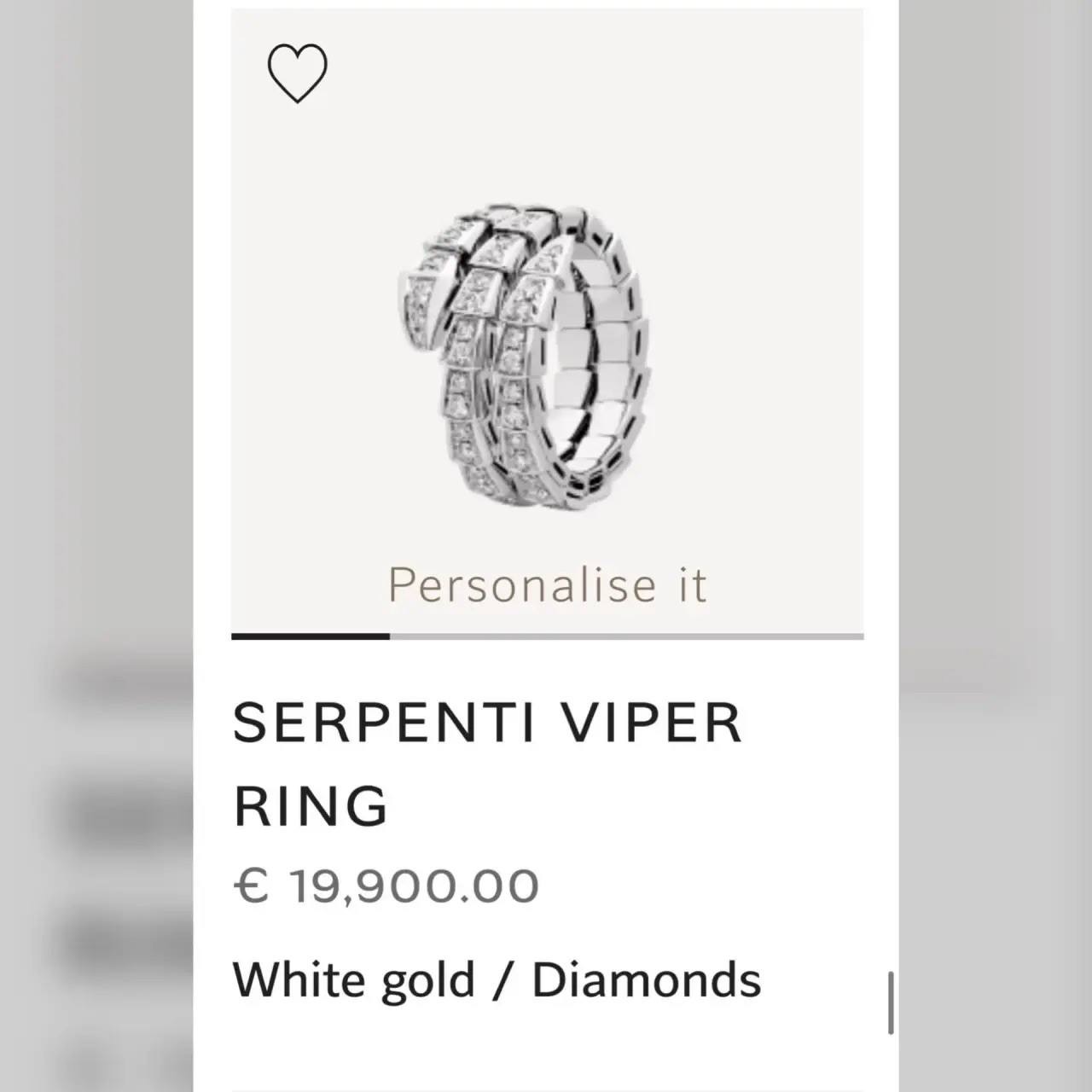Open the "Personalise it" link
This screenshot has width=1092, height=1092.
pos(547,585)
